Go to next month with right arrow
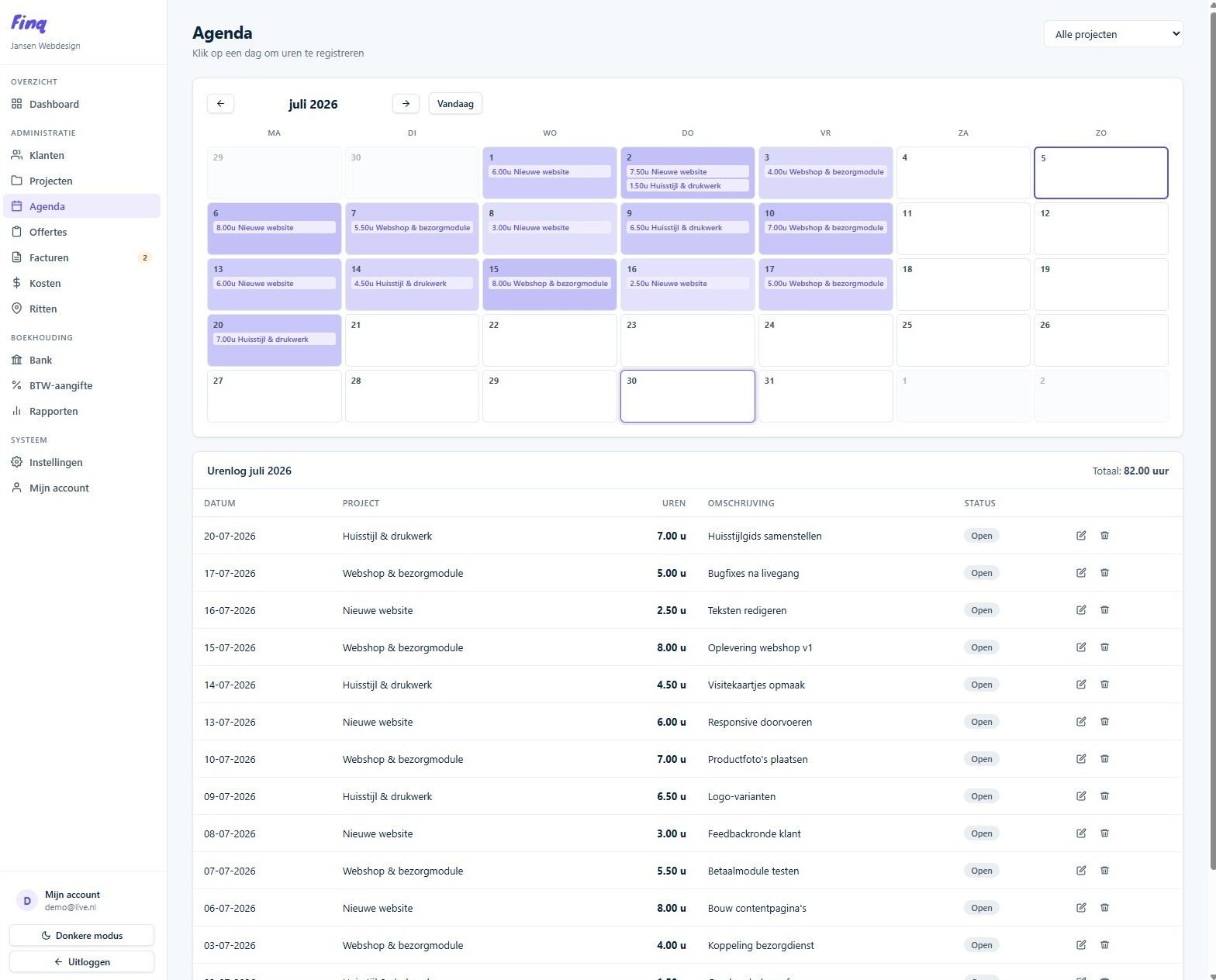This screenshot has width=1216, height=980. click(406, 103)
